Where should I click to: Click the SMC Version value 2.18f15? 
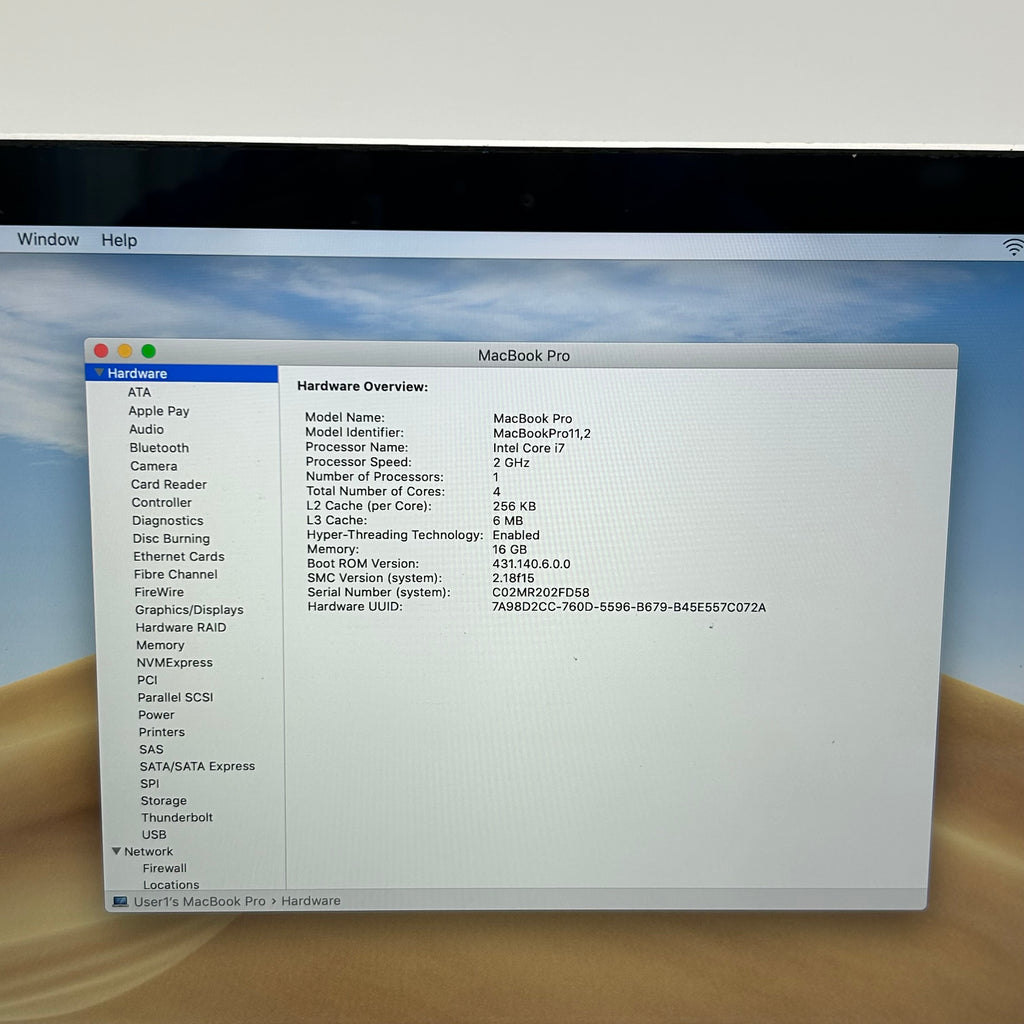tap(513, 578)
